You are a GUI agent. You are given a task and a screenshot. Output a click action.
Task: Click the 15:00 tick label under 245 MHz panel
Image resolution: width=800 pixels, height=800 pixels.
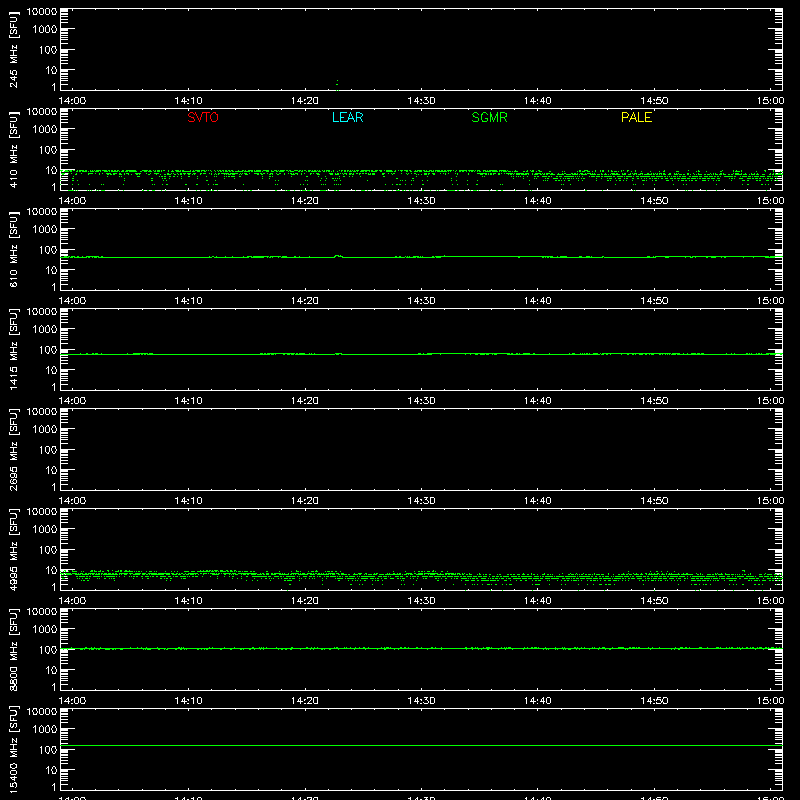(x=770, y=101)
